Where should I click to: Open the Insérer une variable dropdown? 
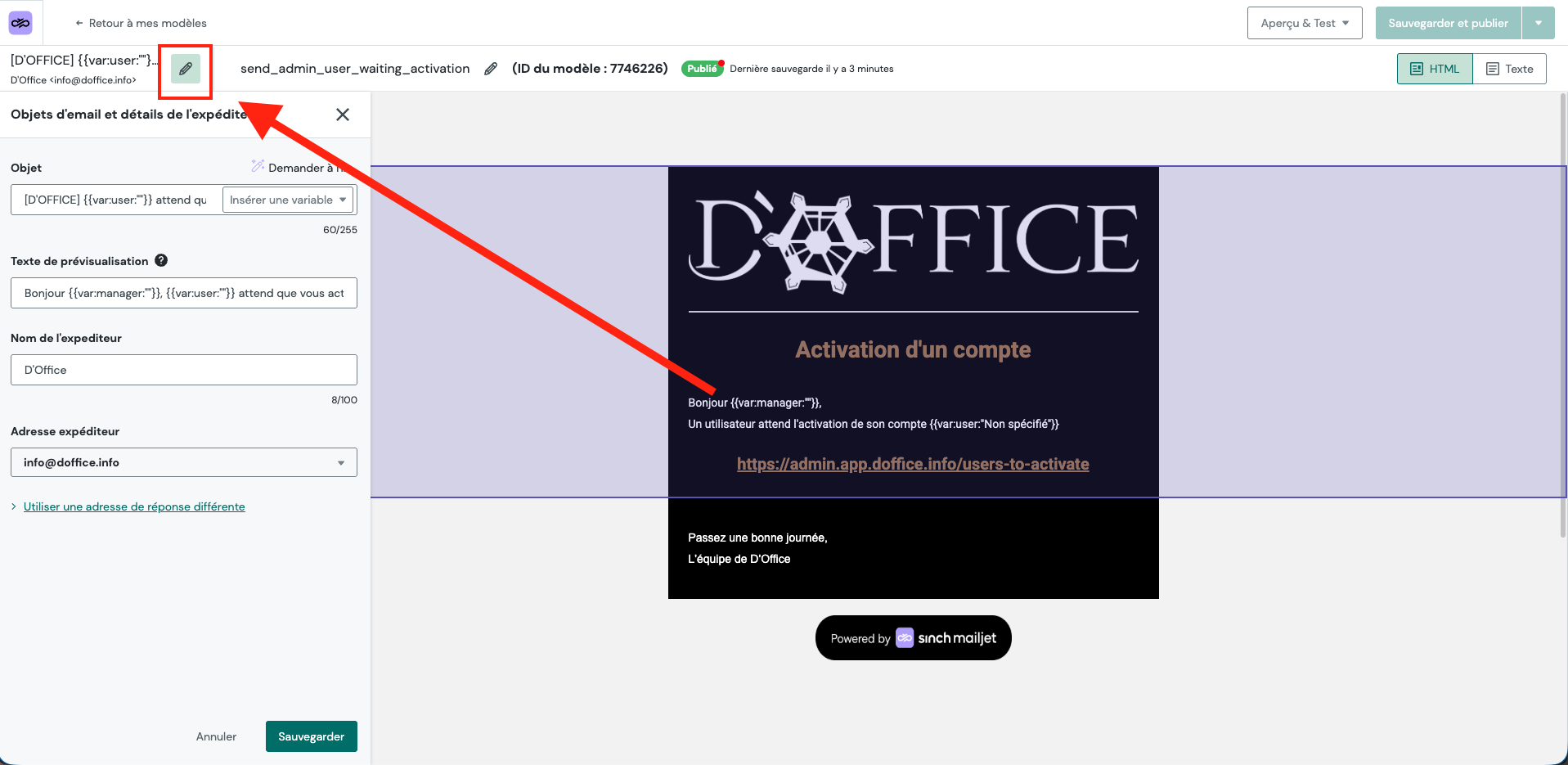[287, 199]
